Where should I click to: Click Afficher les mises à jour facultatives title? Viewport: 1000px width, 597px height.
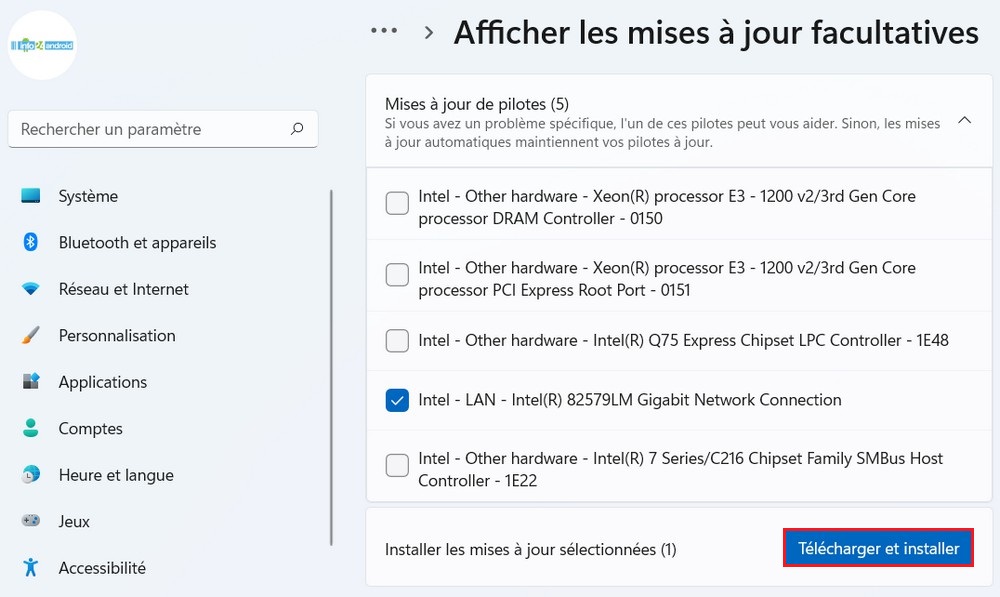716,32
